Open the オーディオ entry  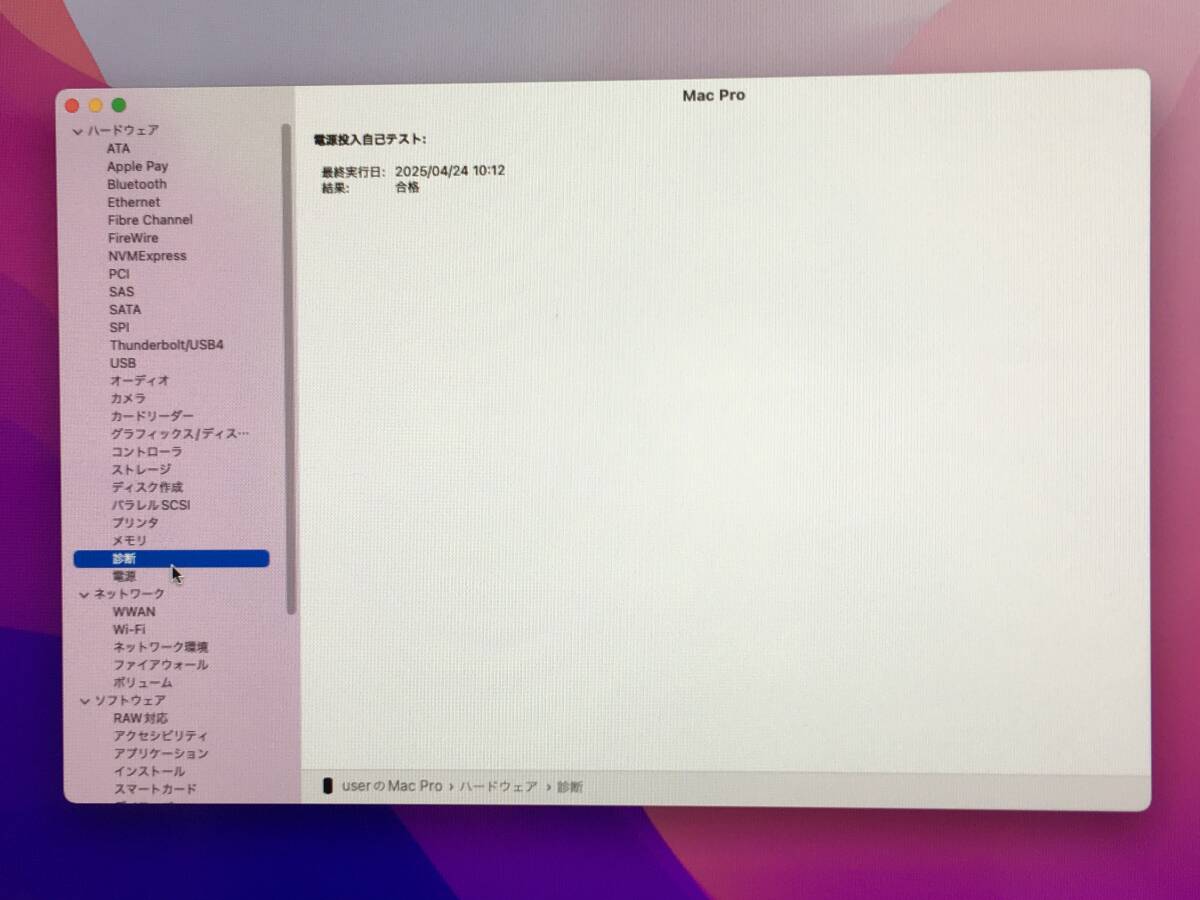[139, 381]
